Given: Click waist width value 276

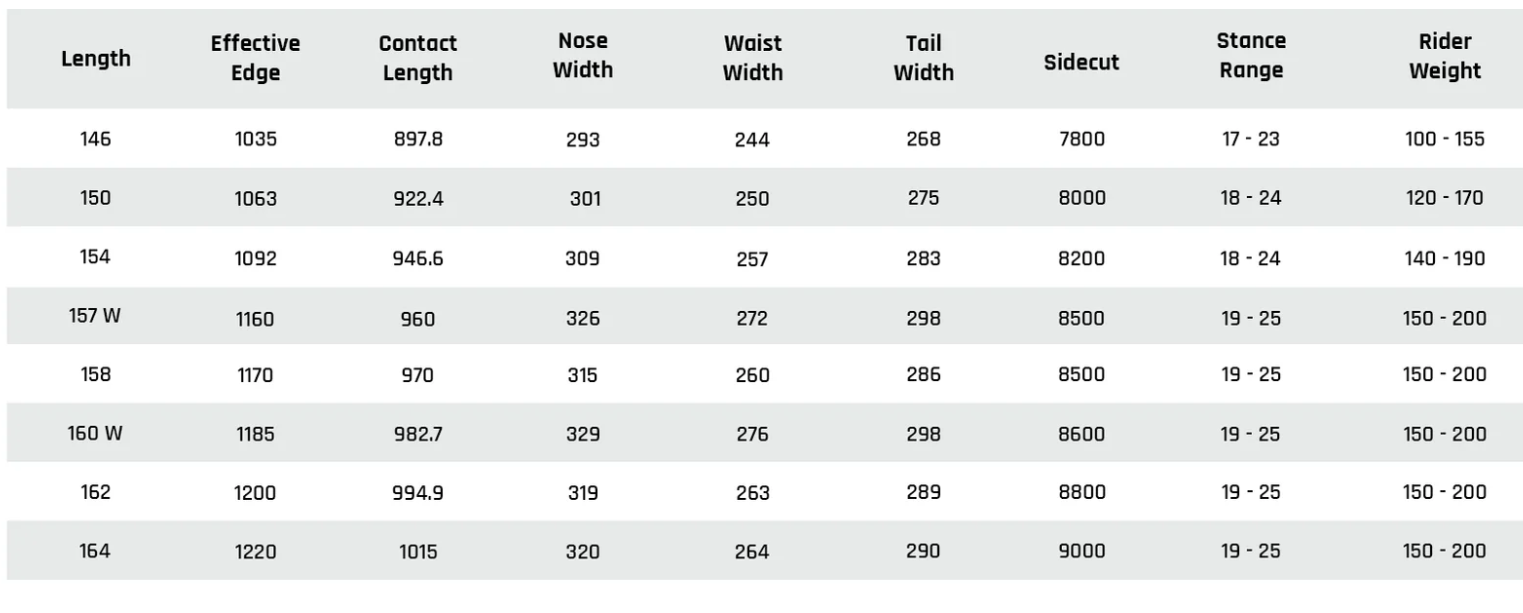Looking at the screenshot, I should coord(752,434).
